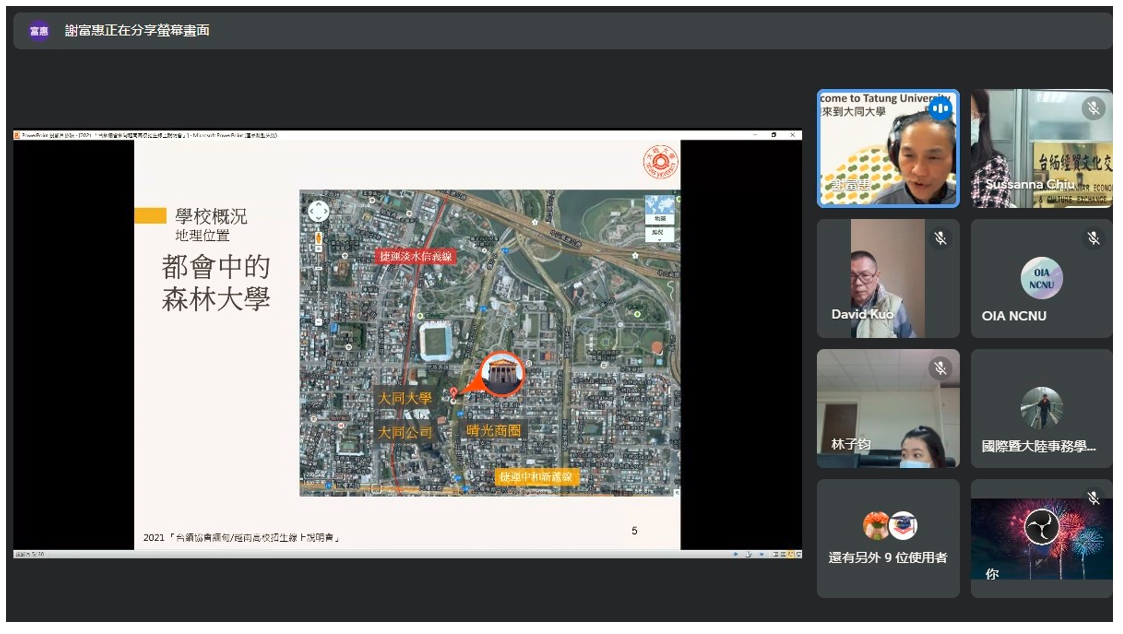Click the 國際暨大陸事務學 profile avatar

point(1041,408)
